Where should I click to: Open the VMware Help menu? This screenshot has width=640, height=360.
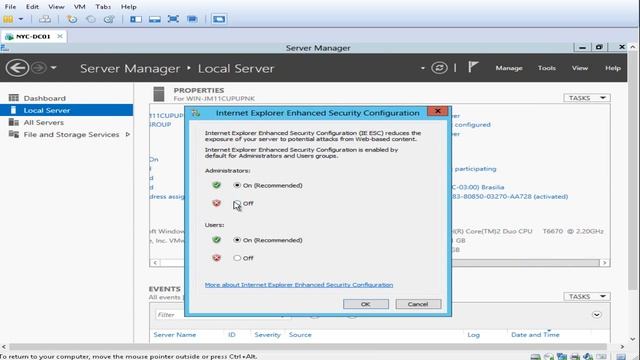coord(129,7)
